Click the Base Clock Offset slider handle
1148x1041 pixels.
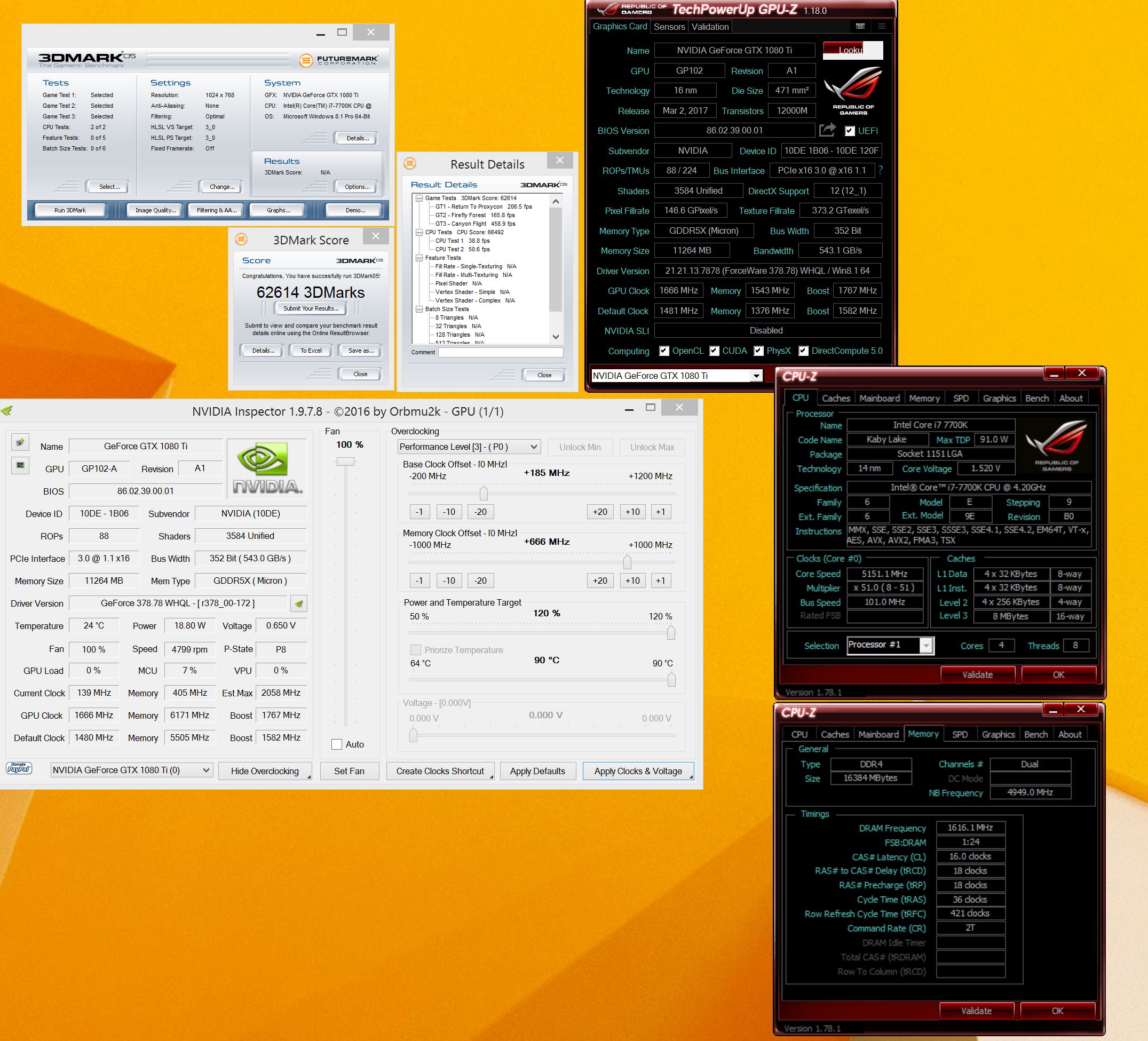click(x=484, y=492)
